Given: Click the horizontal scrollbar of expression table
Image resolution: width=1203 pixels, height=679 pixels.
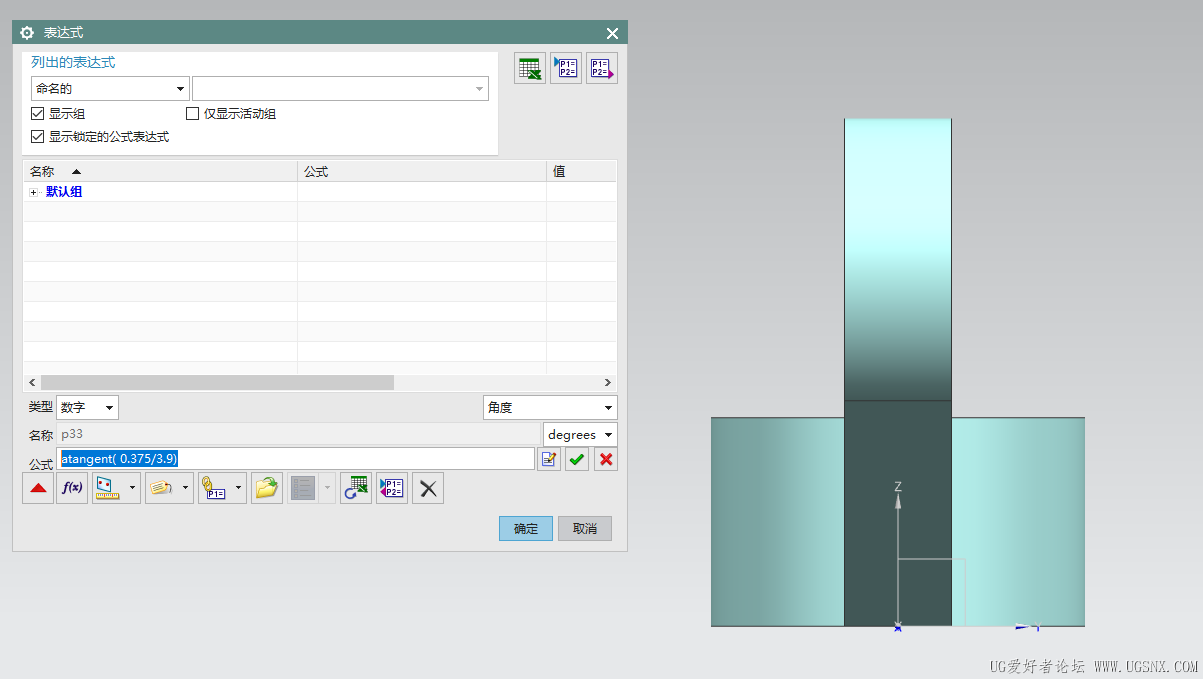Looking at the screenshot, I should point(217,382).
